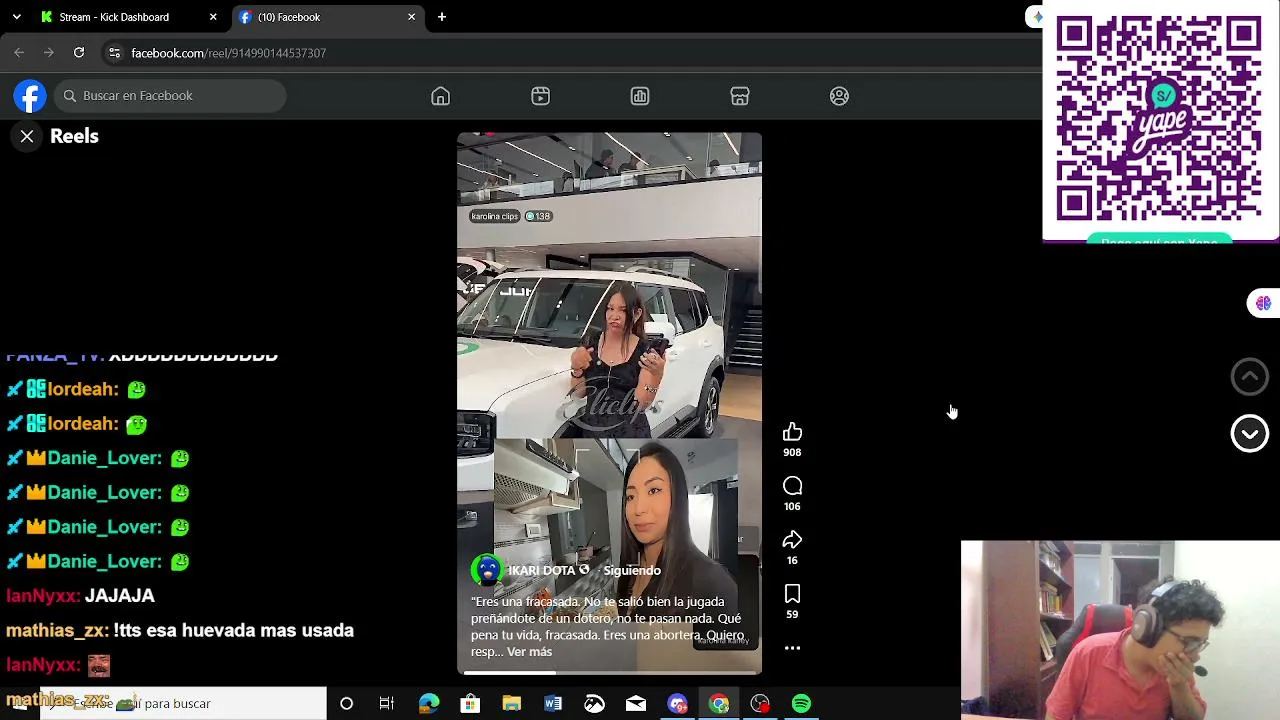1280x720 pixels.
Task: Go forward in the browser
Action: pos(48,53)
